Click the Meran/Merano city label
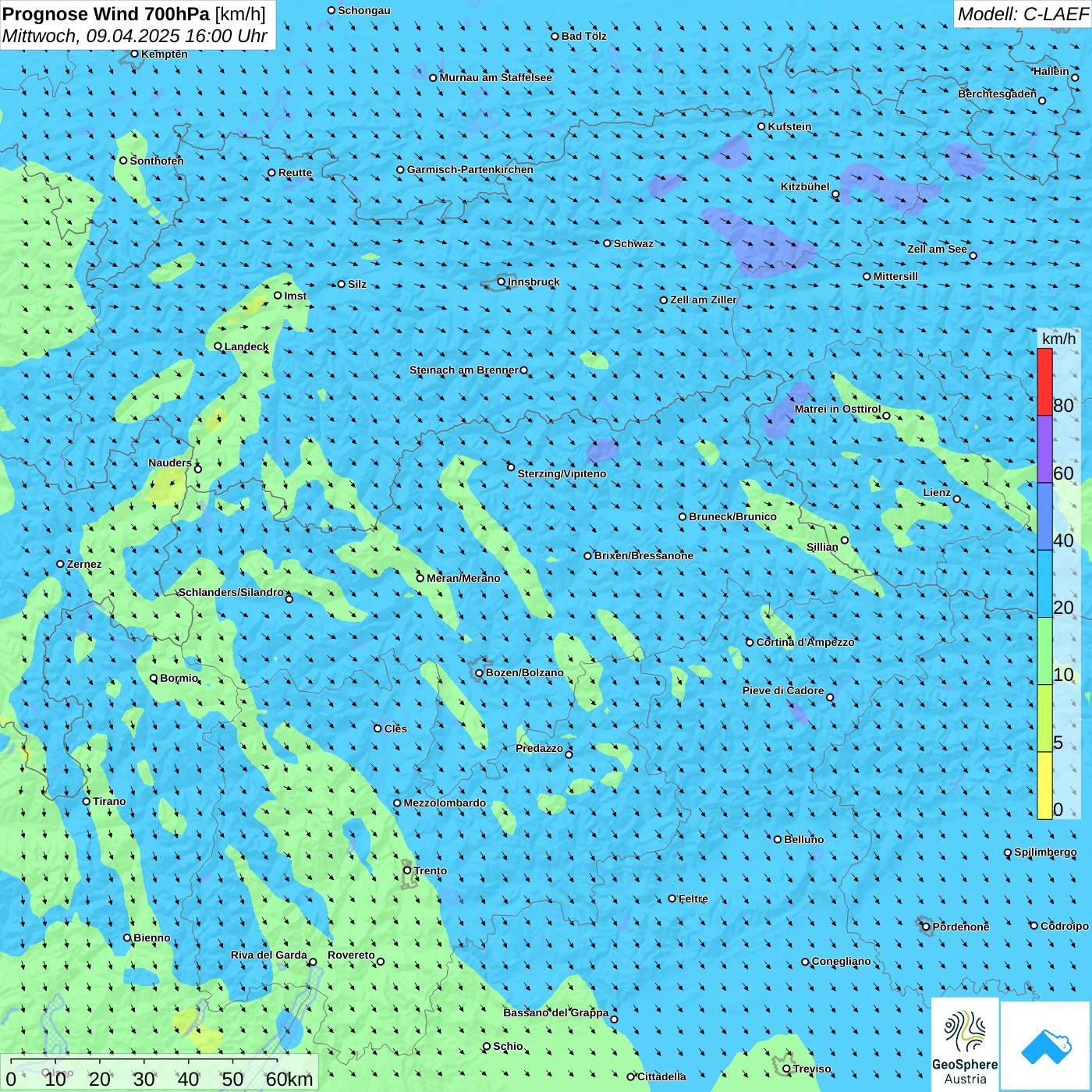The width and height of the screenshot is (1092, 1092). pyautogui.click(x=463, y=578)
